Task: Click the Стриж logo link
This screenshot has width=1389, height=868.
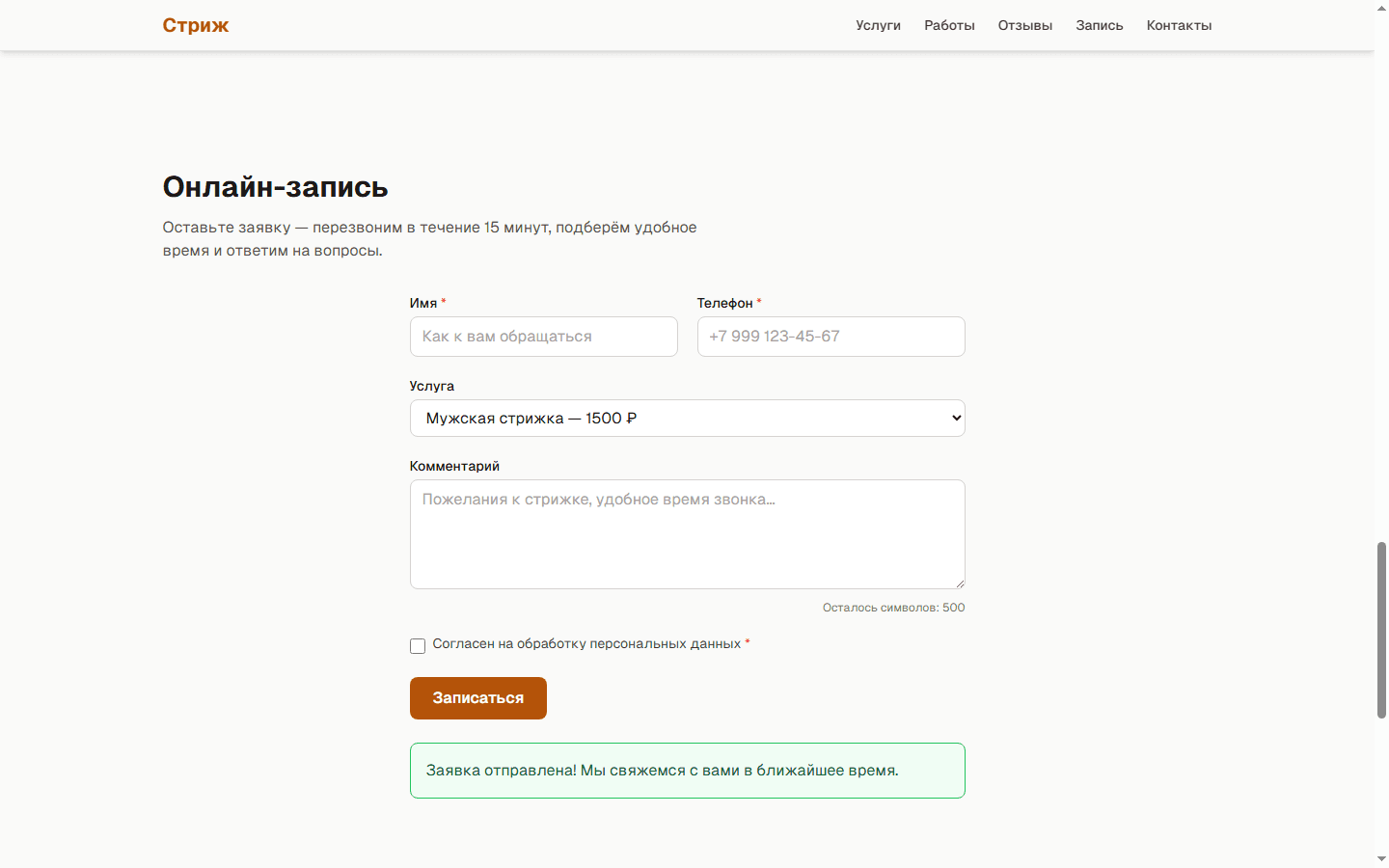Action: [196, 25]
